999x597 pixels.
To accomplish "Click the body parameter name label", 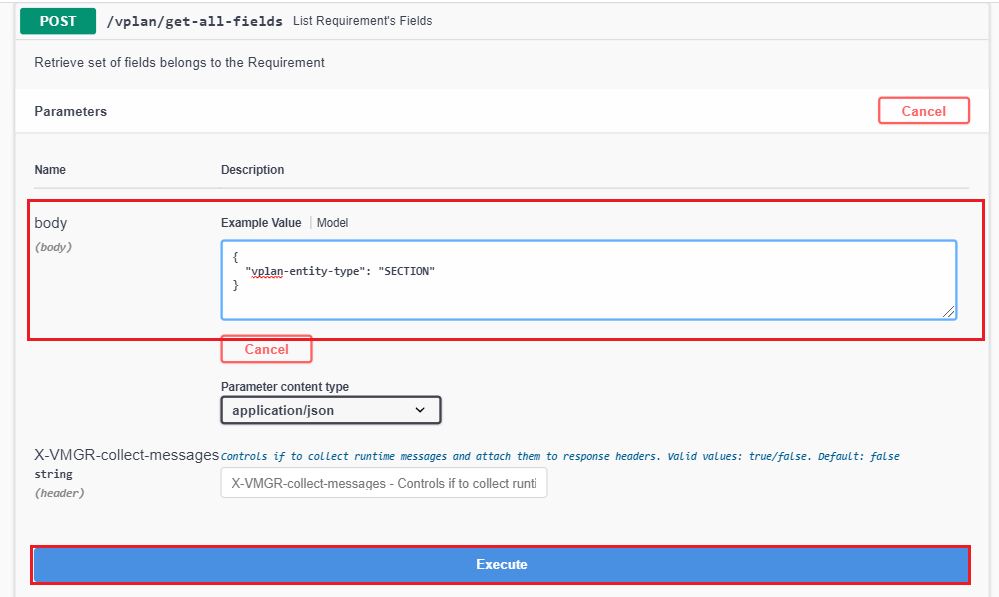I will point(51,223).
